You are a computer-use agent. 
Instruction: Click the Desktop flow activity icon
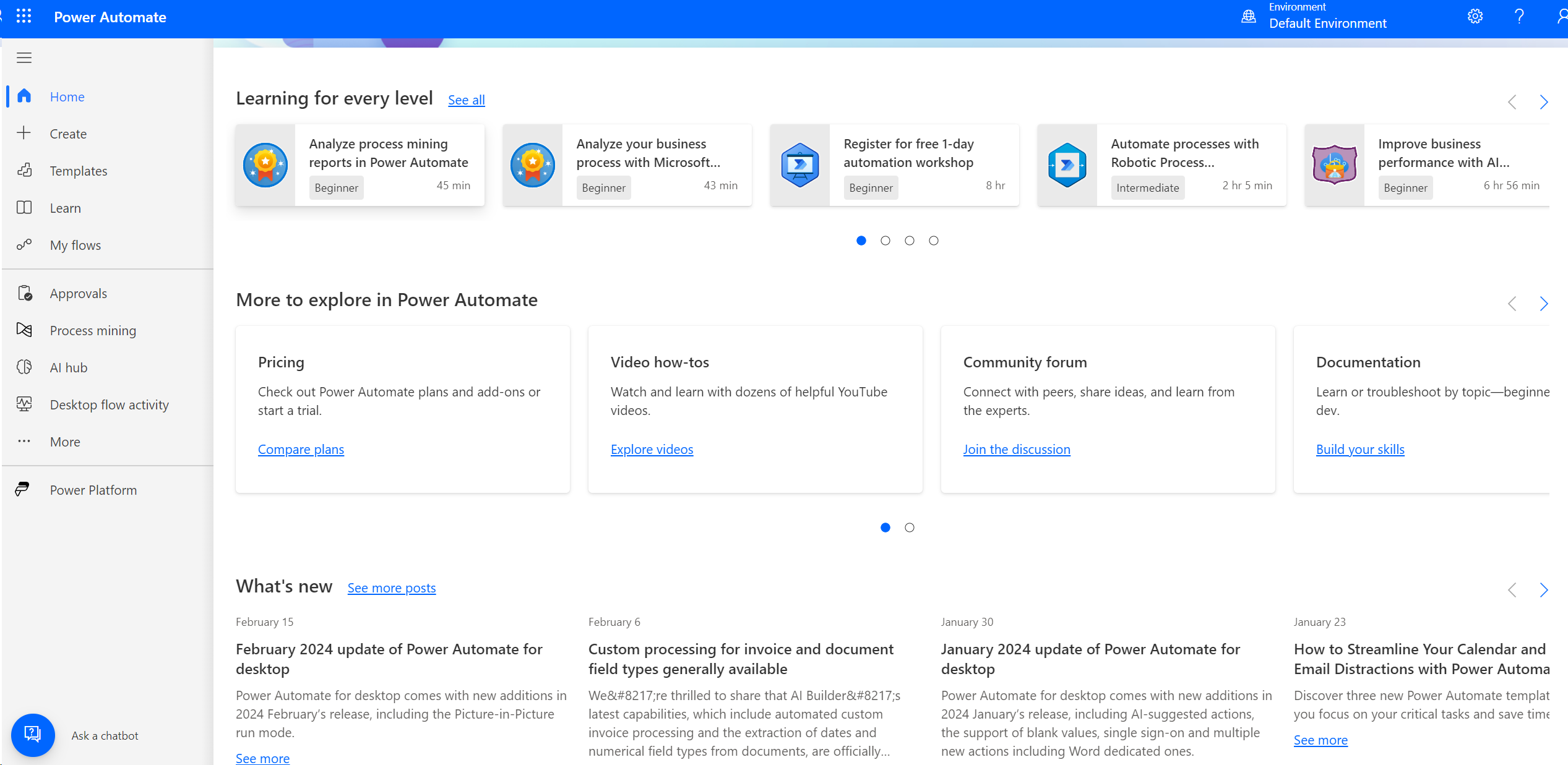(27, 404)
